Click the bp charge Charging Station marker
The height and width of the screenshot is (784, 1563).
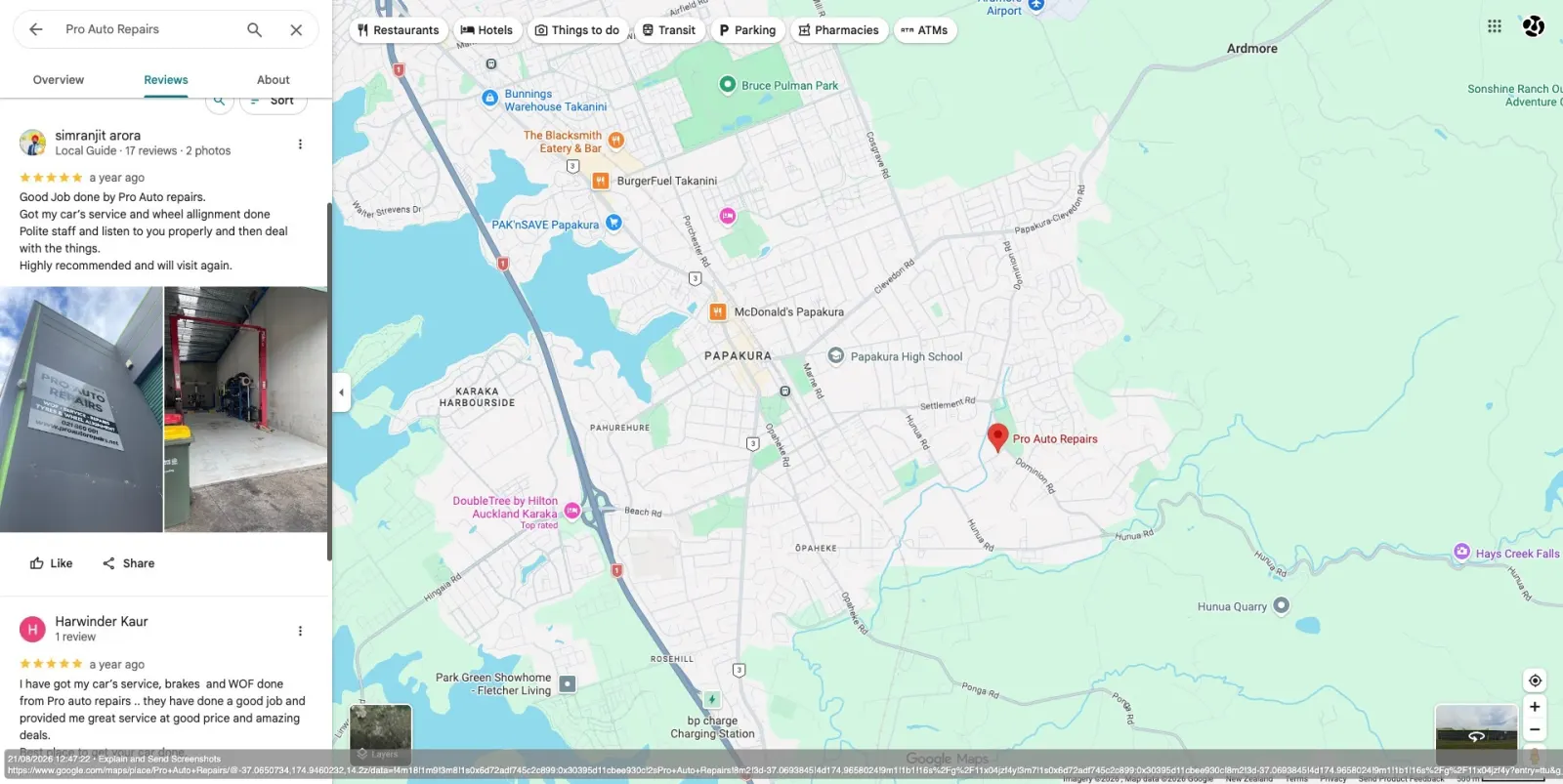(712, 699)
